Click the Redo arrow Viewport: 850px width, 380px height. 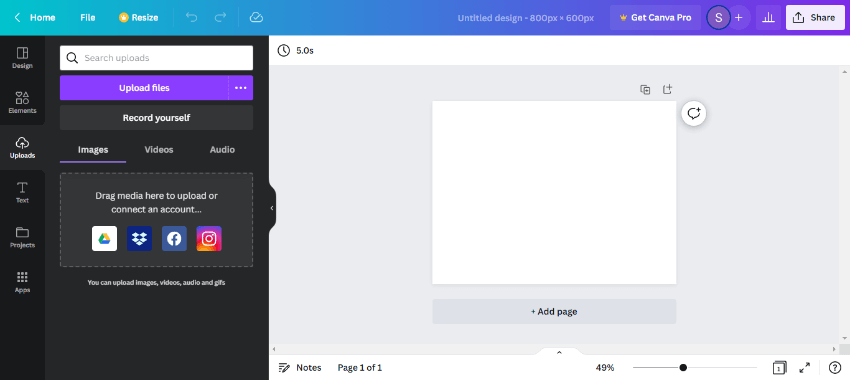(220, 17)
